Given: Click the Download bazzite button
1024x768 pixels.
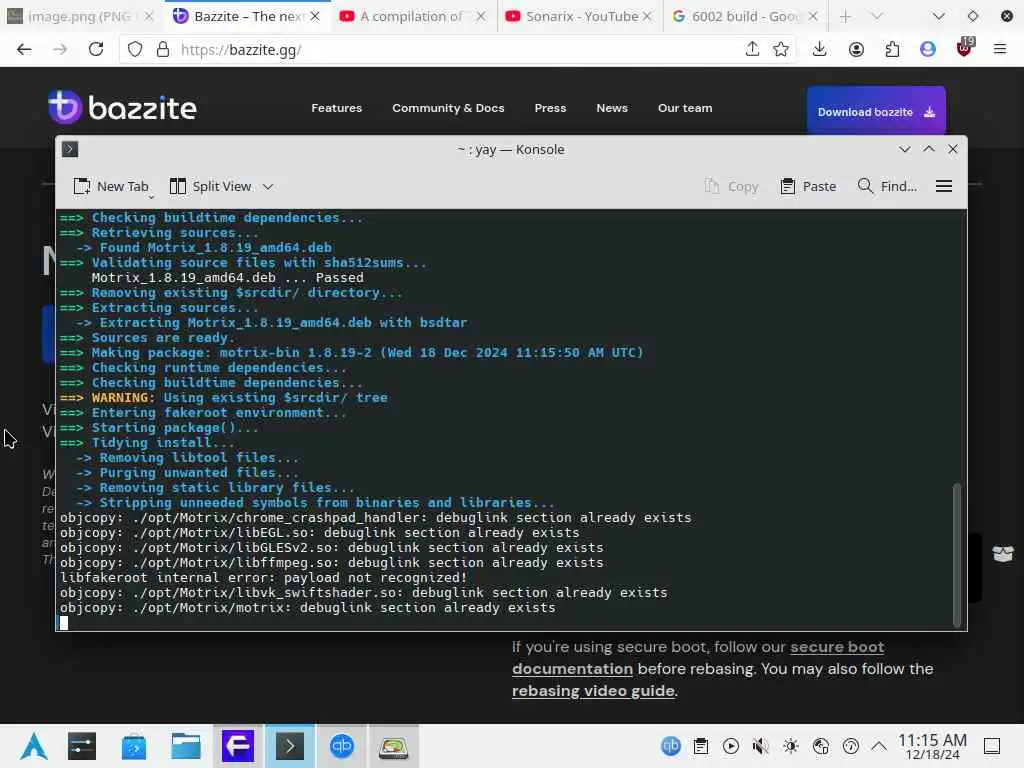Looking at the screenshot, I should [x=876, y=112].
